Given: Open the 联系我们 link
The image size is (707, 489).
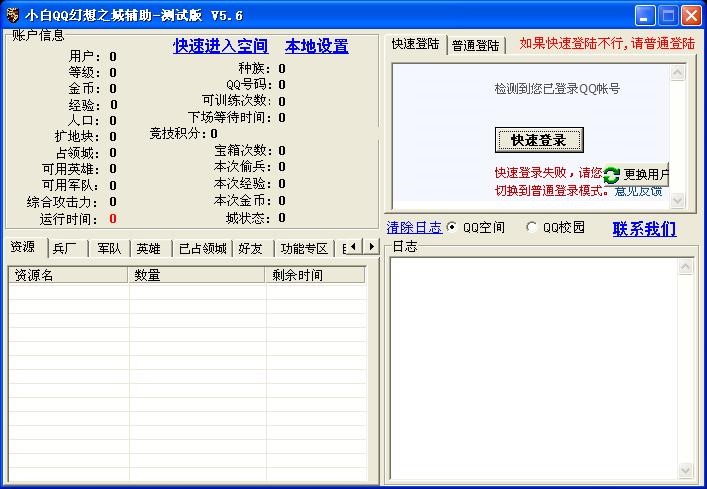Looking at the screenshot, I should coord(644,229).
